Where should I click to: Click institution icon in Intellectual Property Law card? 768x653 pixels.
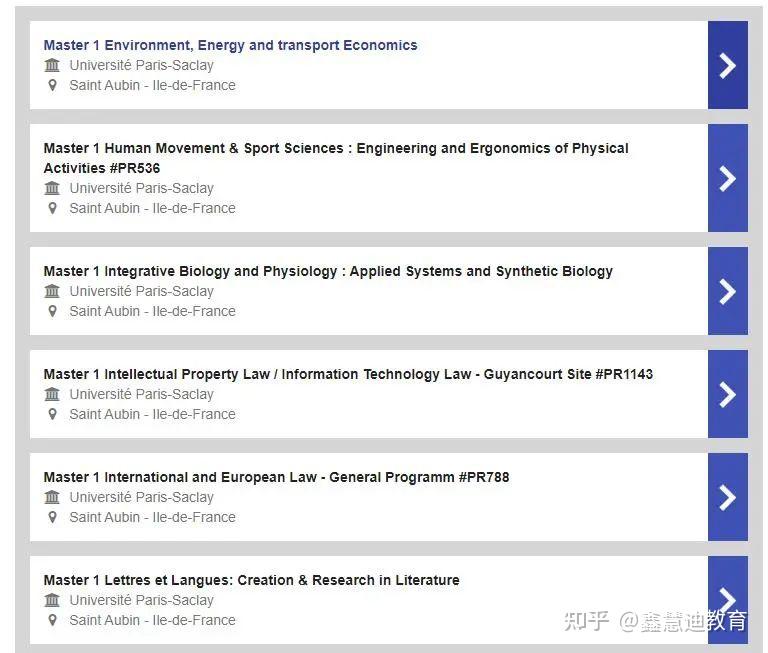coord(52,394)
